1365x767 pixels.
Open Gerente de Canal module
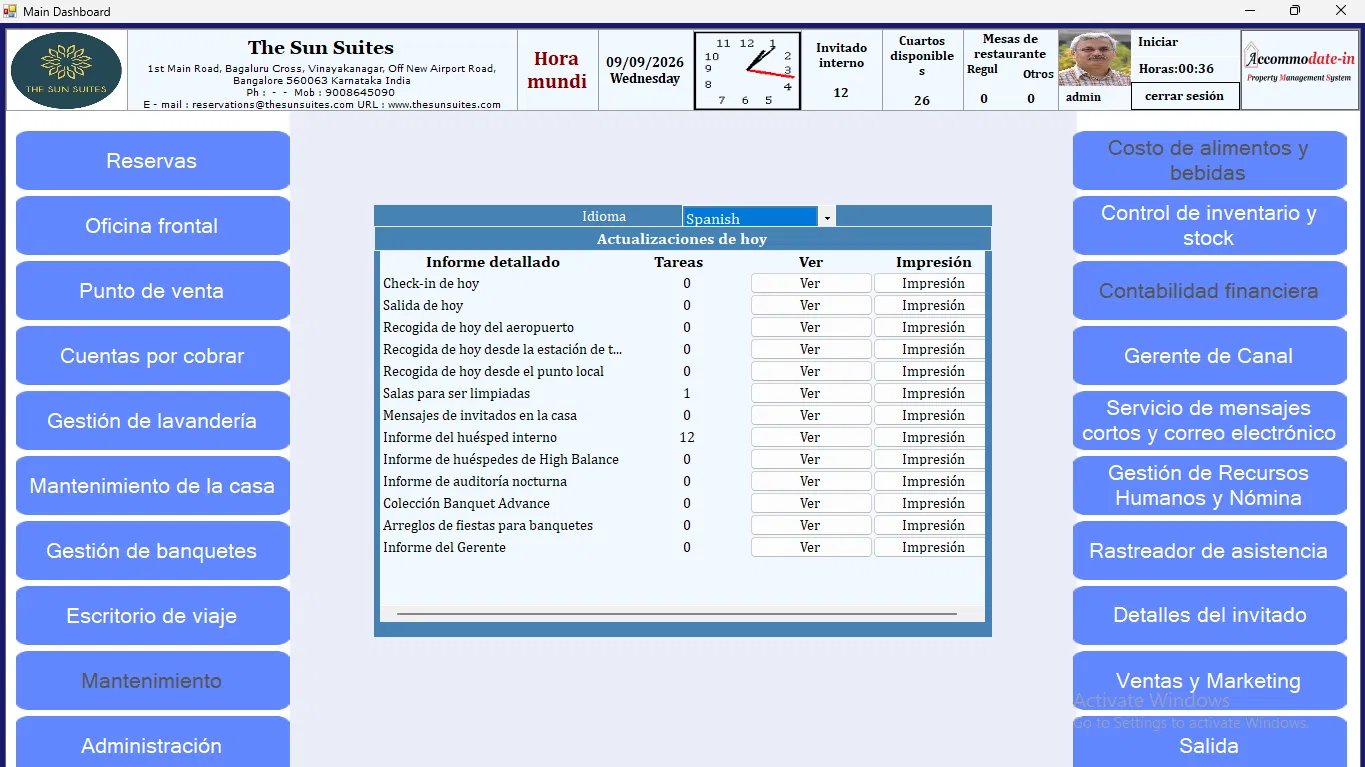tap(1209, 356)
